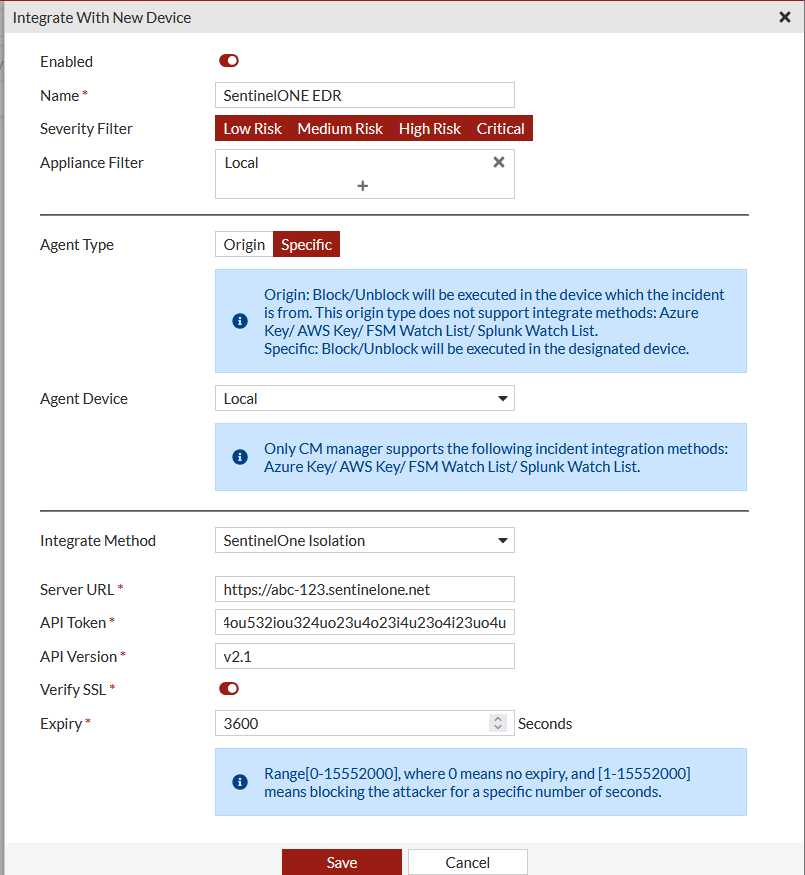Click the Expiry range explanation text
Viewport: 805px width, 875px height.
click(477, 782)
